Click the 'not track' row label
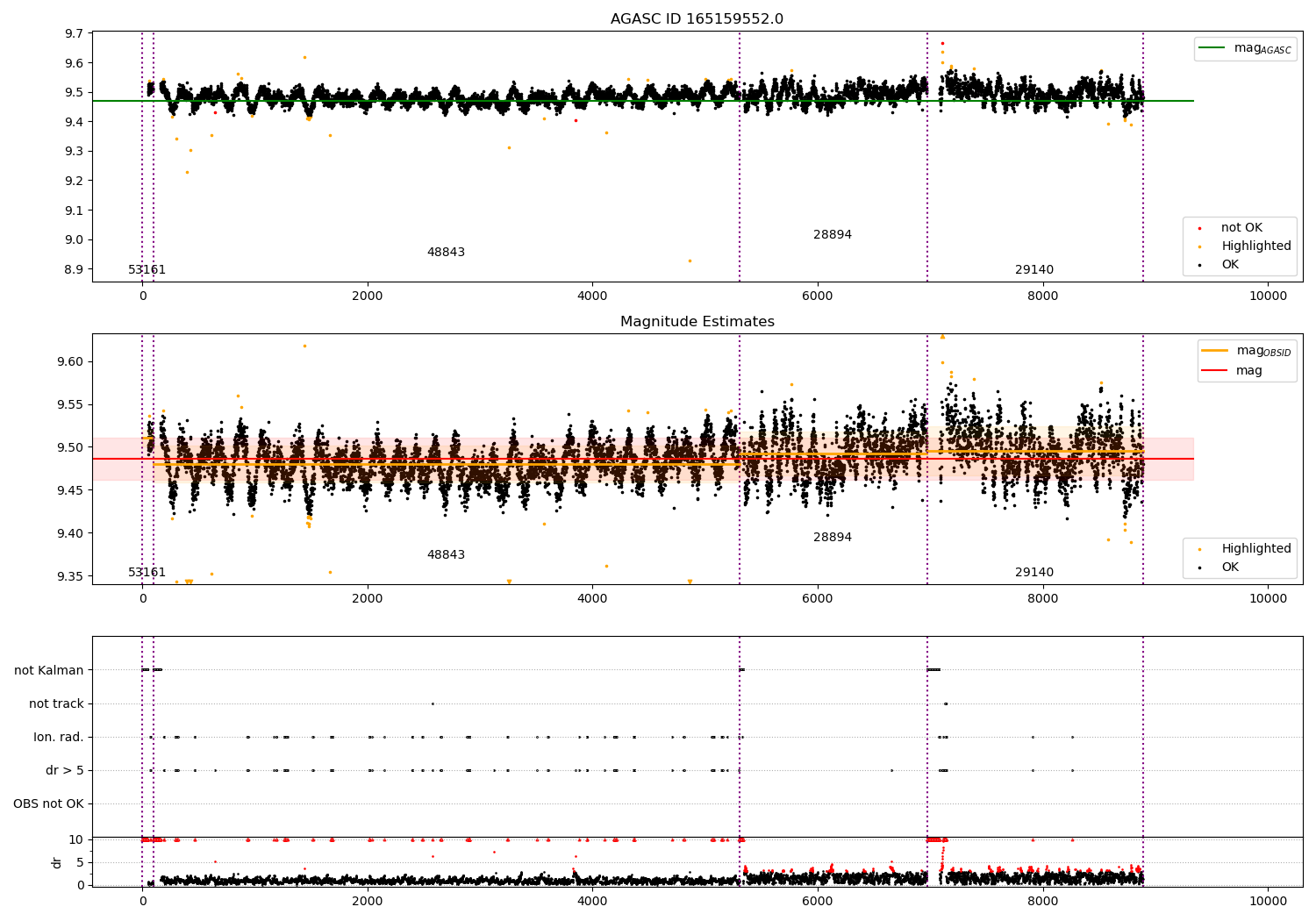 click(x=56, y=704)
